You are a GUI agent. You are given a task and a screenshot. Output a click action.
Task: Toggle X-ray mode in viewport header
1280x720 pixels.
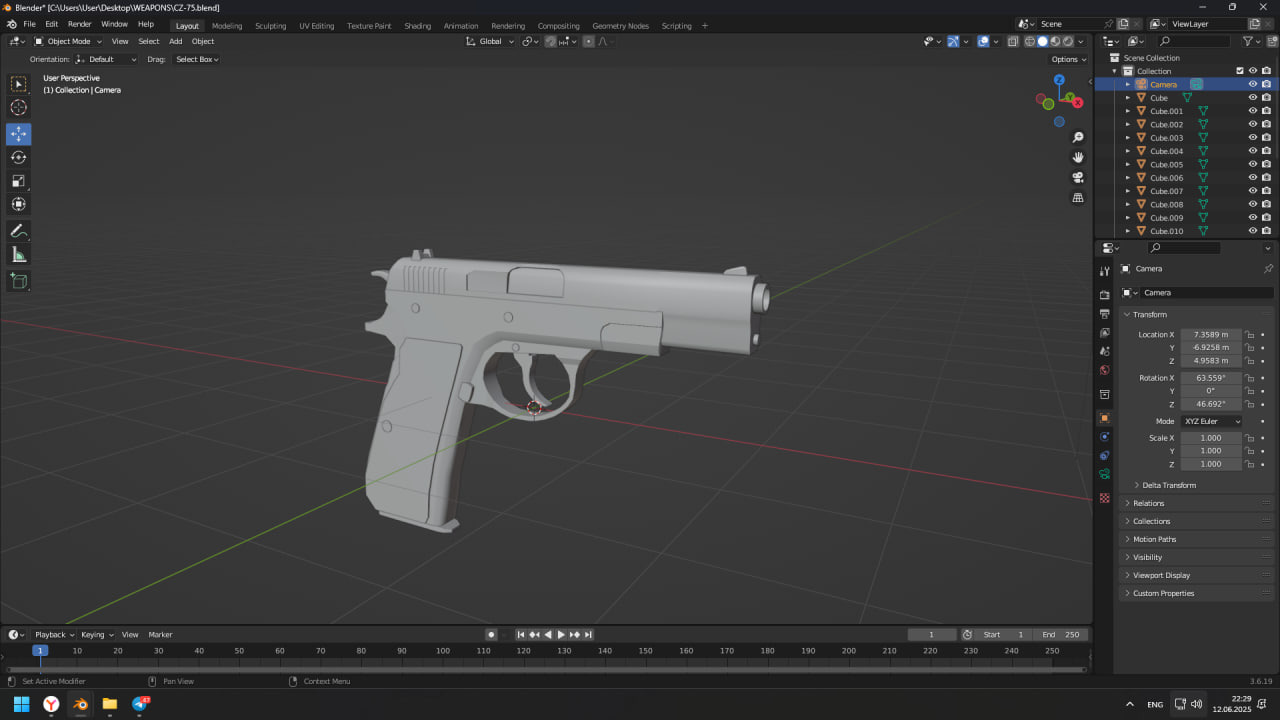coord(1013,41)
